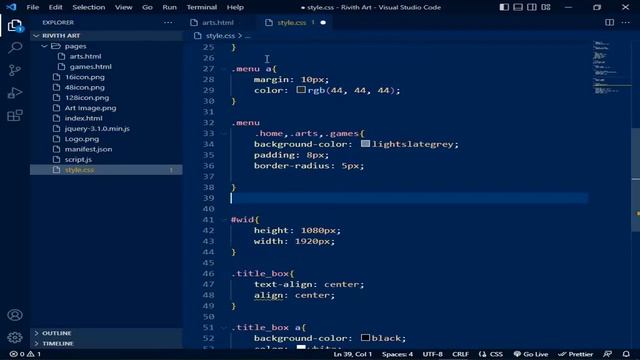The height and width of the screenshot is (360, 640).
Task: Change CRLF end of line sequence
Action: (x=460, y=354)
